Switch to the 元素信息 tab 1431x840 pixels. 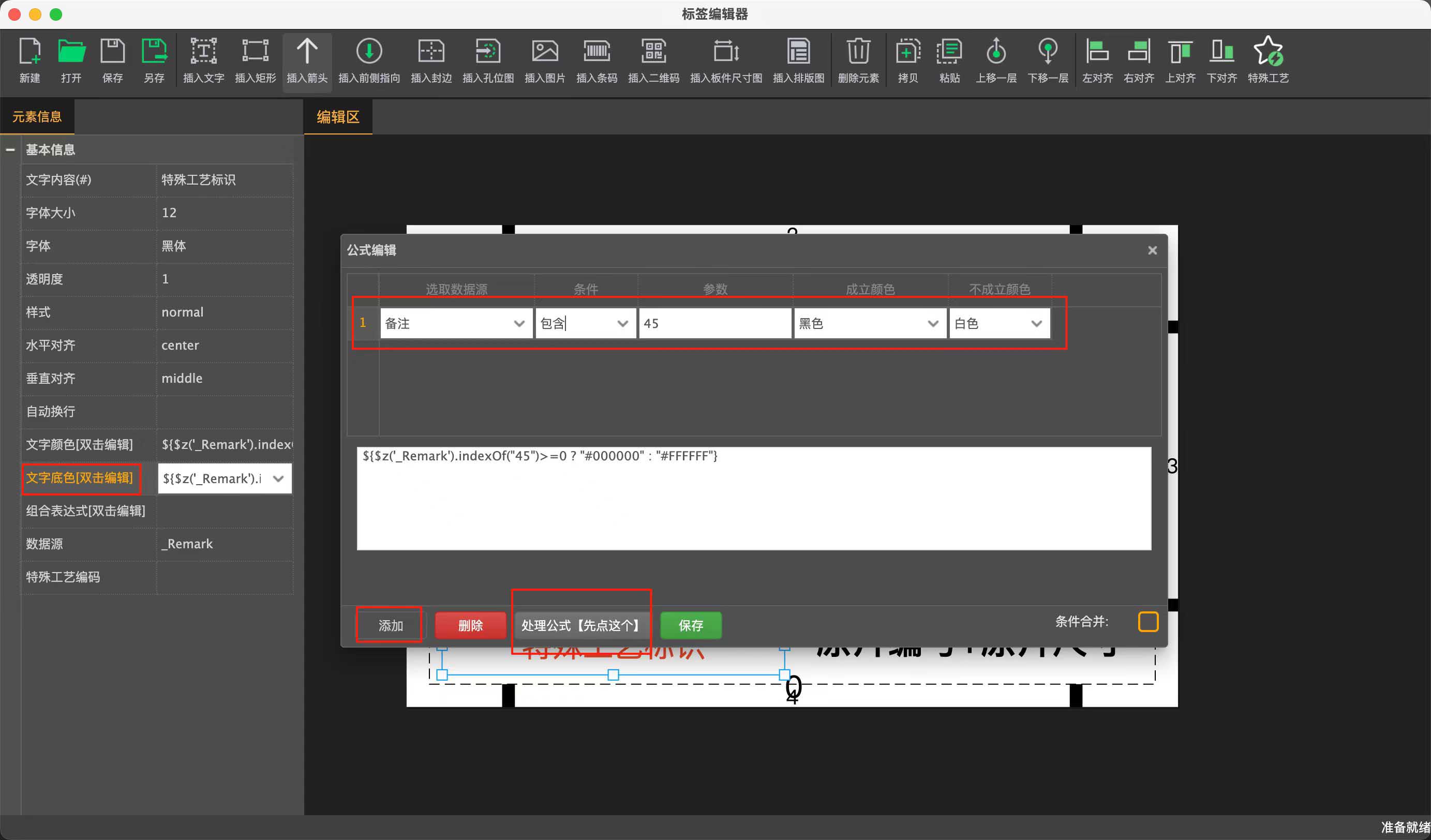(37, 117)
